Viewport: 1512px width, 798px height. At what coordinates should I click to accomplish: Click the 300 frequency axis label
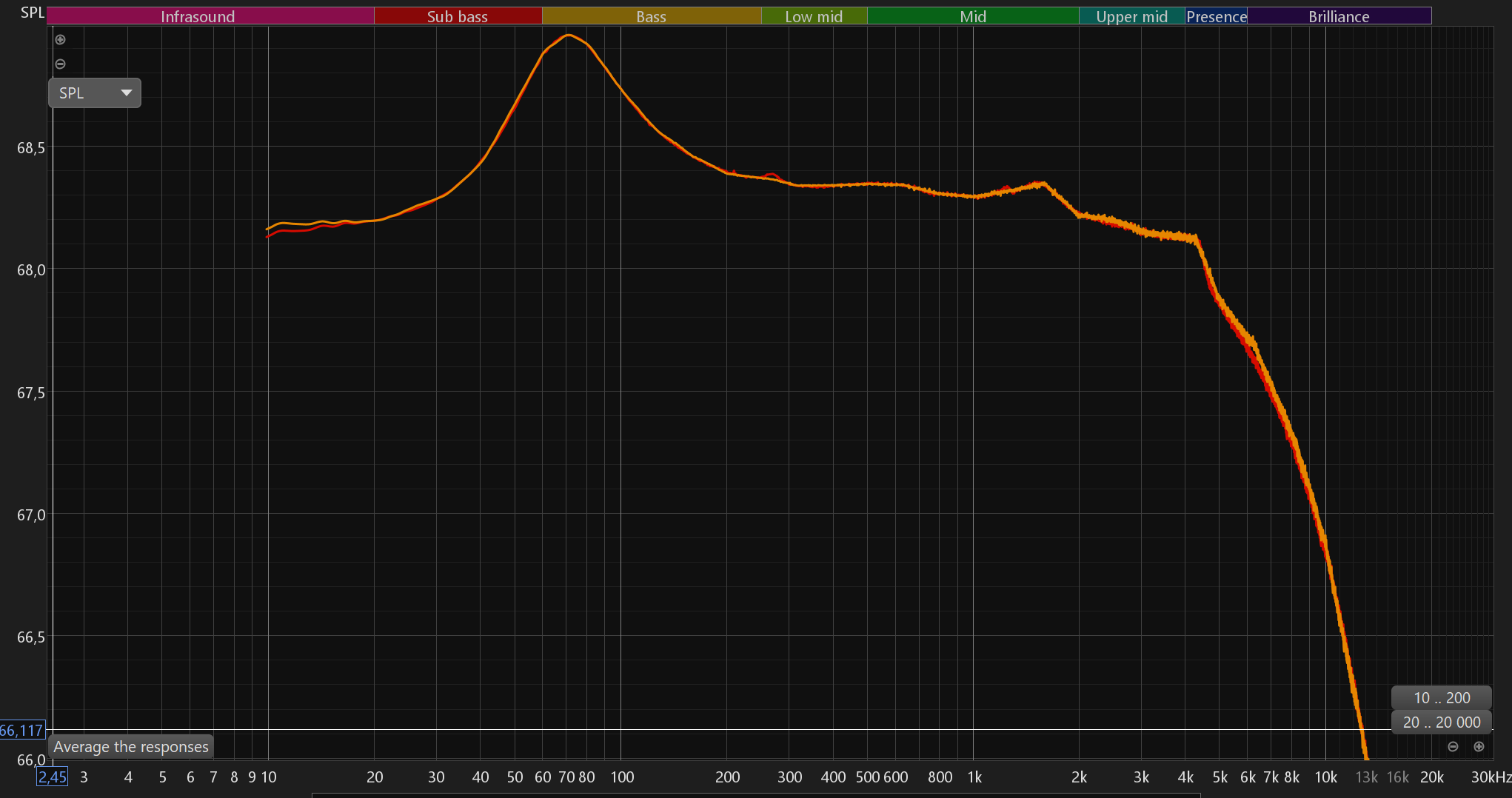coord(790,777)
